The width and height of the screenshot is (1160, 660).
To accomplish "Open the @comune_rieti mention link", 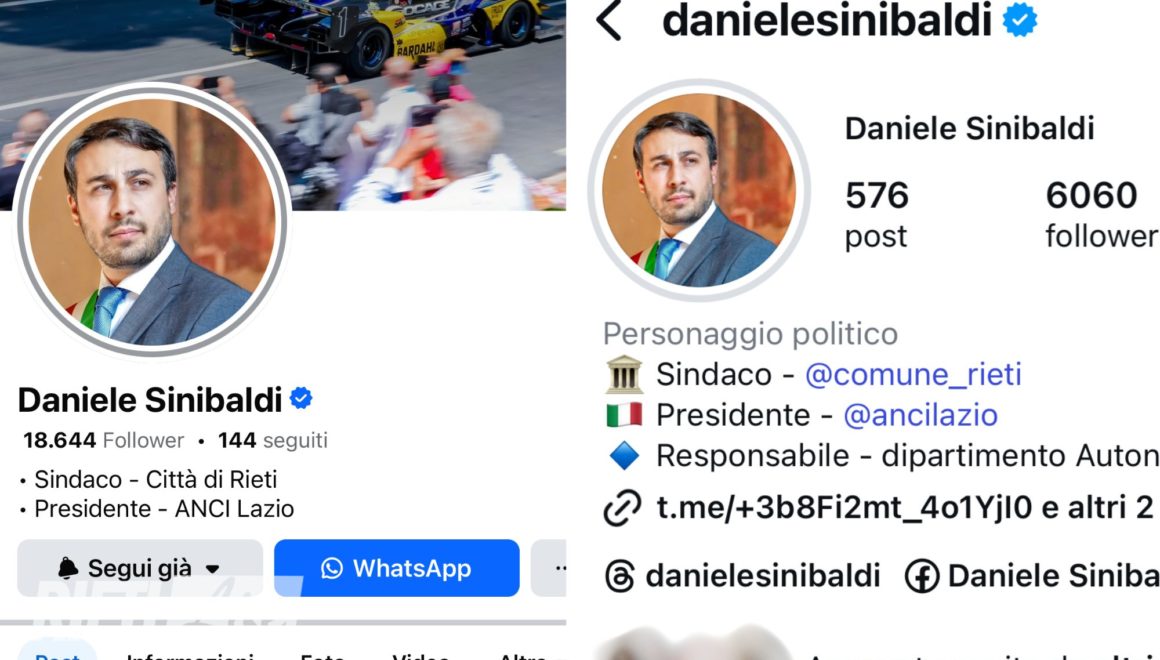I will (x=913, y=374).
